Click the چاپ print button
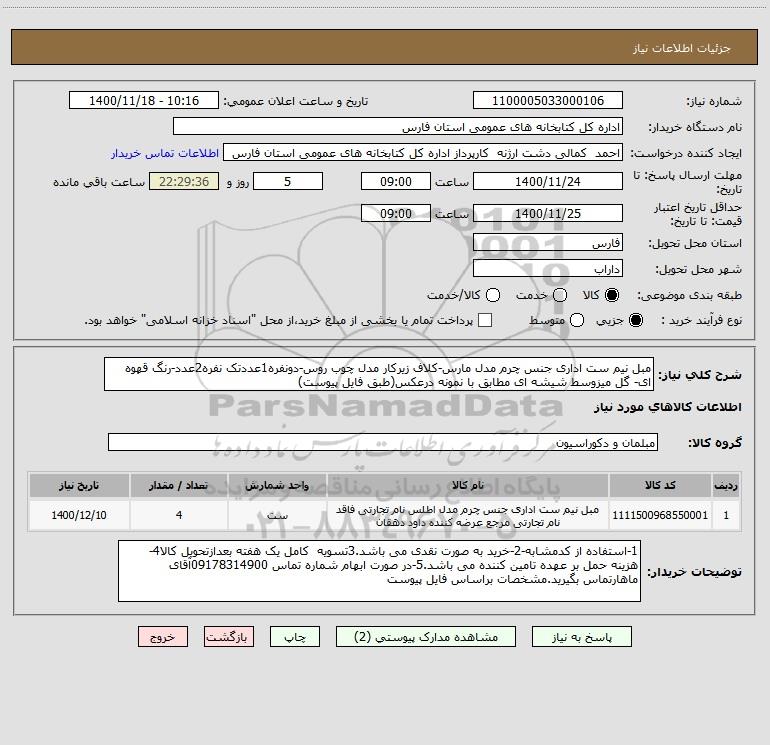This screenshot has height=745, width=770. pos(295,637)
